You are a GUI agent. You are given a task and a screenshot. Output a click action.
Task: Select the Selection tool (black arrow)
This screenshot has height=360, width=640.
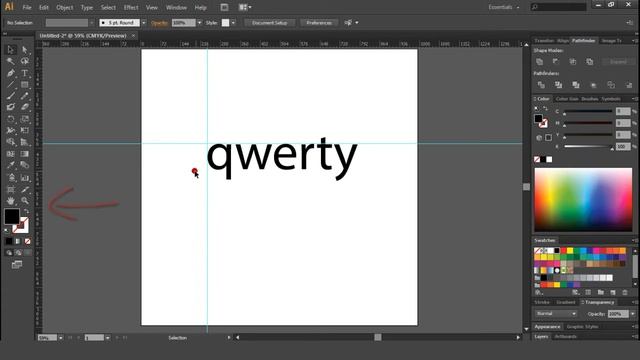point(11,49)
